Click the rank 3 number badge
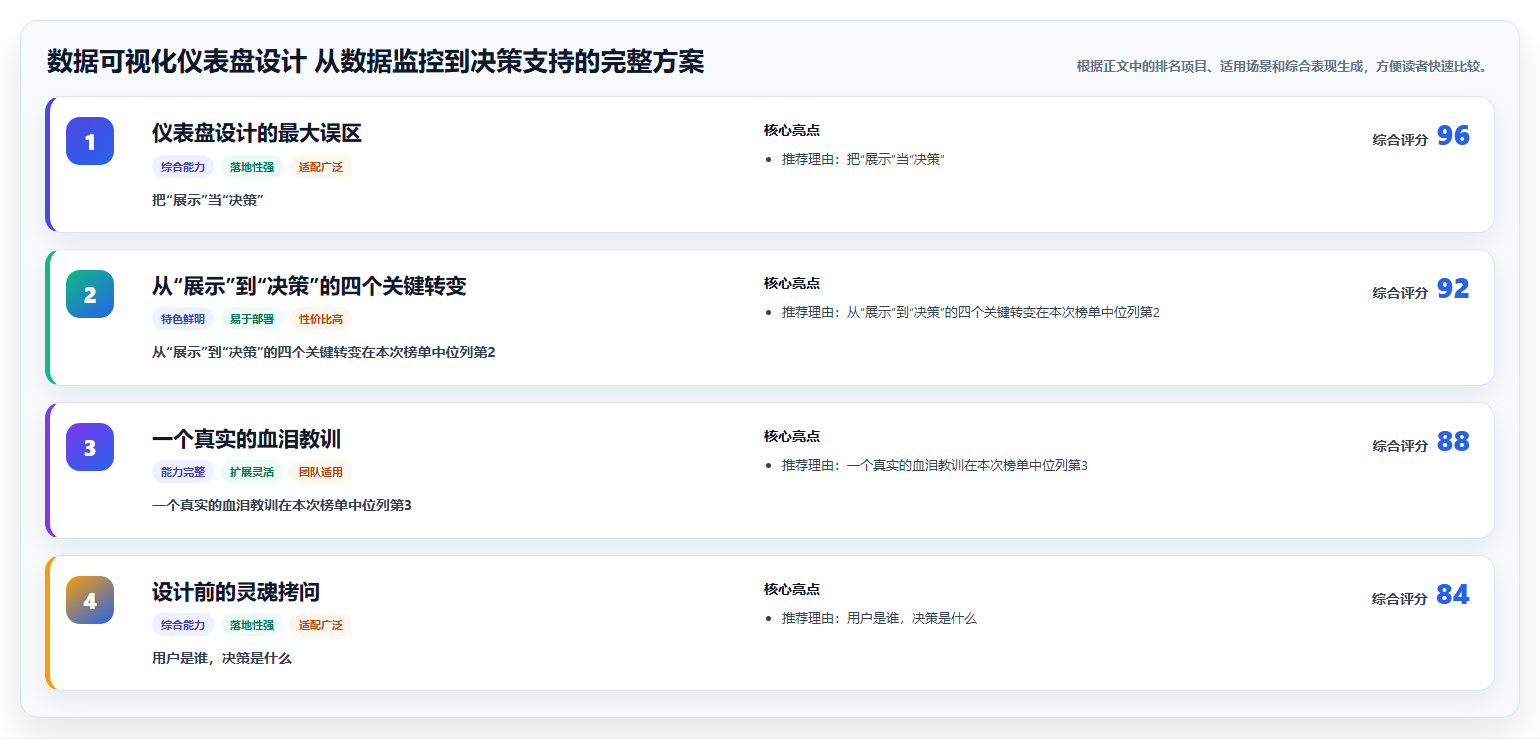1540x739 pixels. pyautogui.click(x=90, y=447)
